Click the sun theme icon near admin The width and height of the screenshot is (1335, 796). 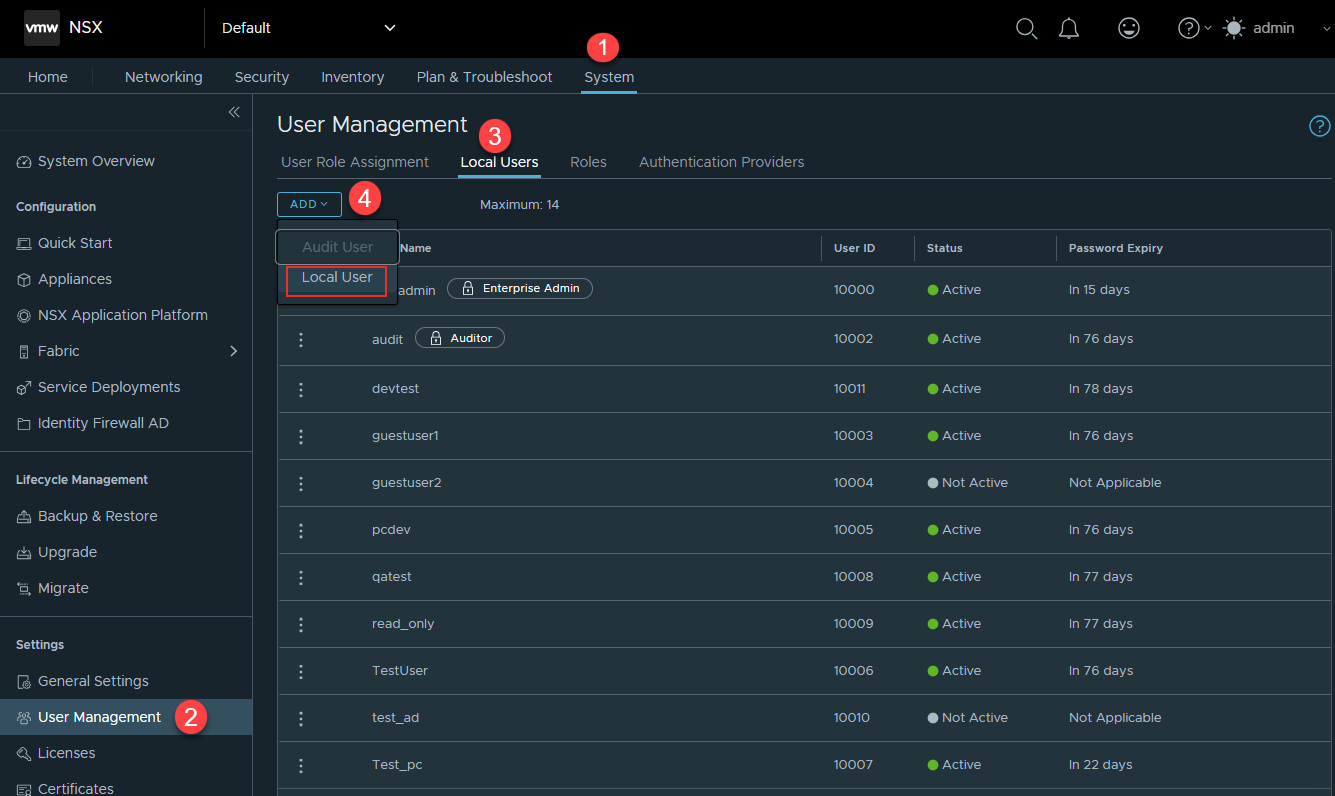coord(1234,28)
